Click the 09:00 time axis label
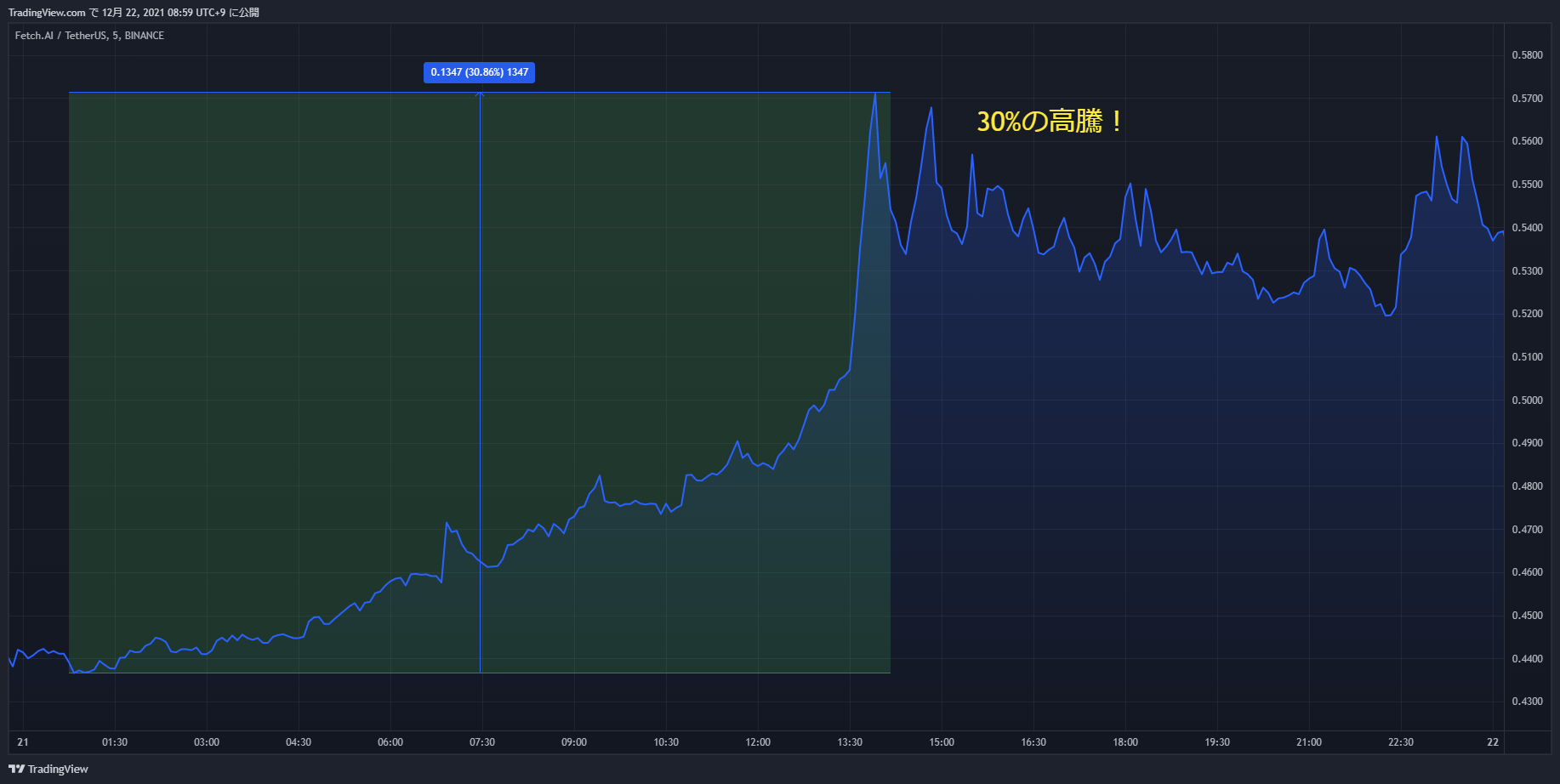The width and height of the screenshot is (1560, 784). tap(574, 742)
